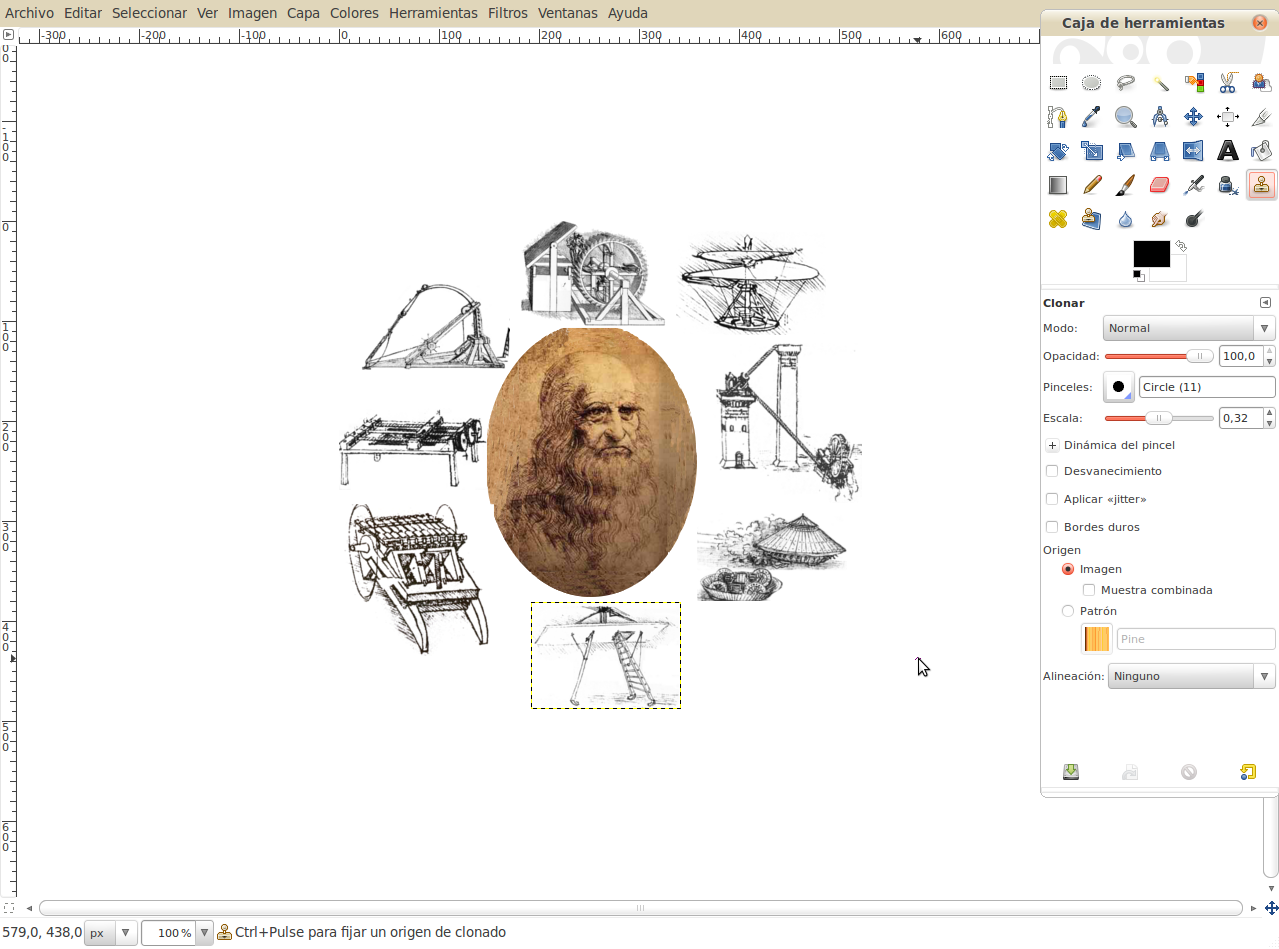Open the Modo dropdown showing Normal
The height and width of the screenshot is (949, 1279).
tap(1188, 327)
